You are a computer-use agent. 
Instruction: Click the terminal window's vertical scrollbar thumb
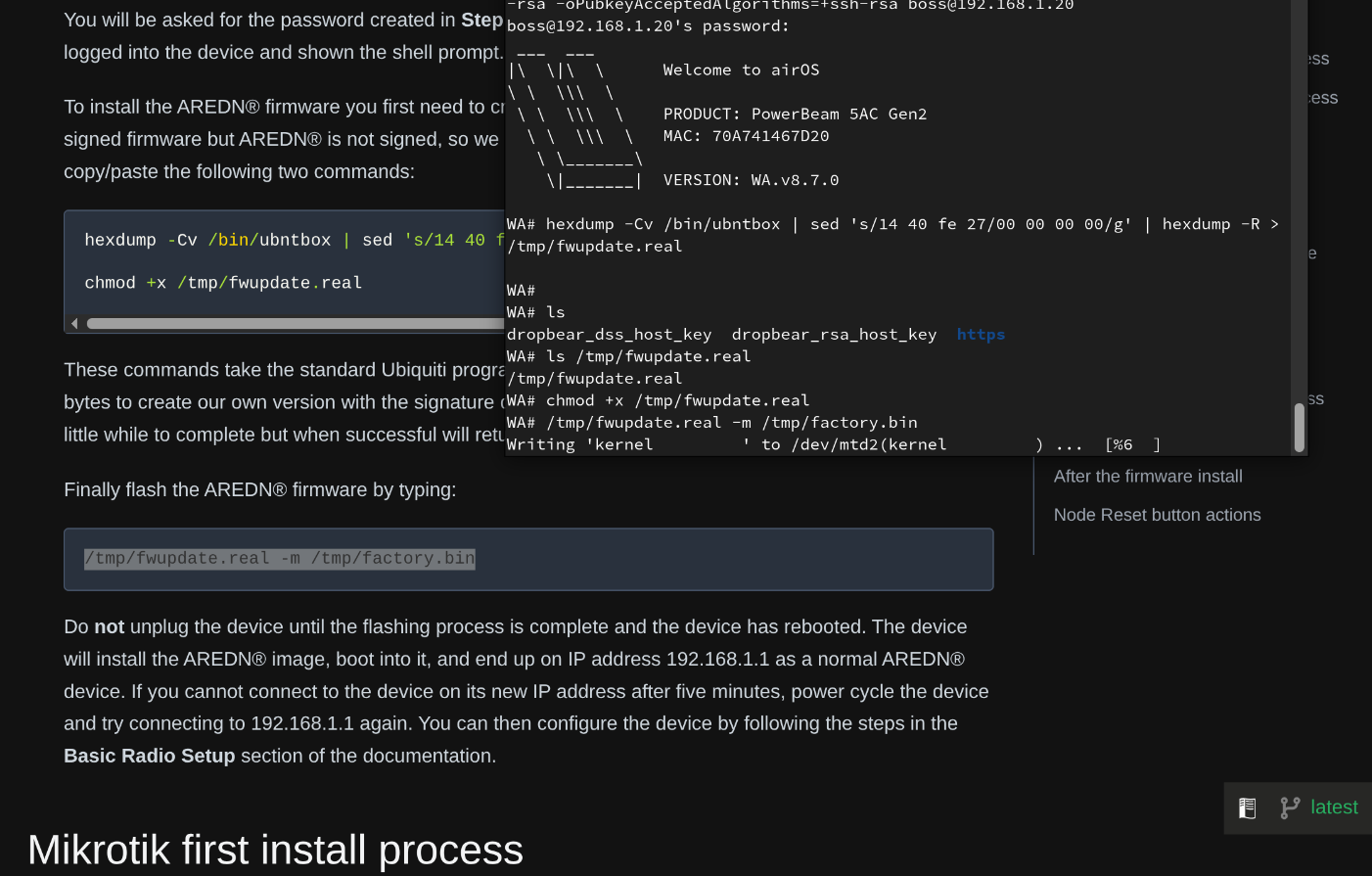click(1299, 429)
